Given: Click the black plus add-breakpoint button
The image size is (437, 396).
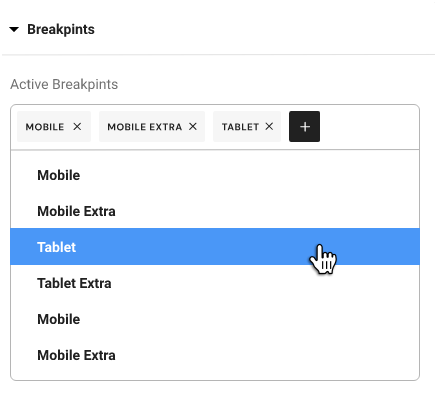Looking at the screenshot, I should tap(304, 127).
